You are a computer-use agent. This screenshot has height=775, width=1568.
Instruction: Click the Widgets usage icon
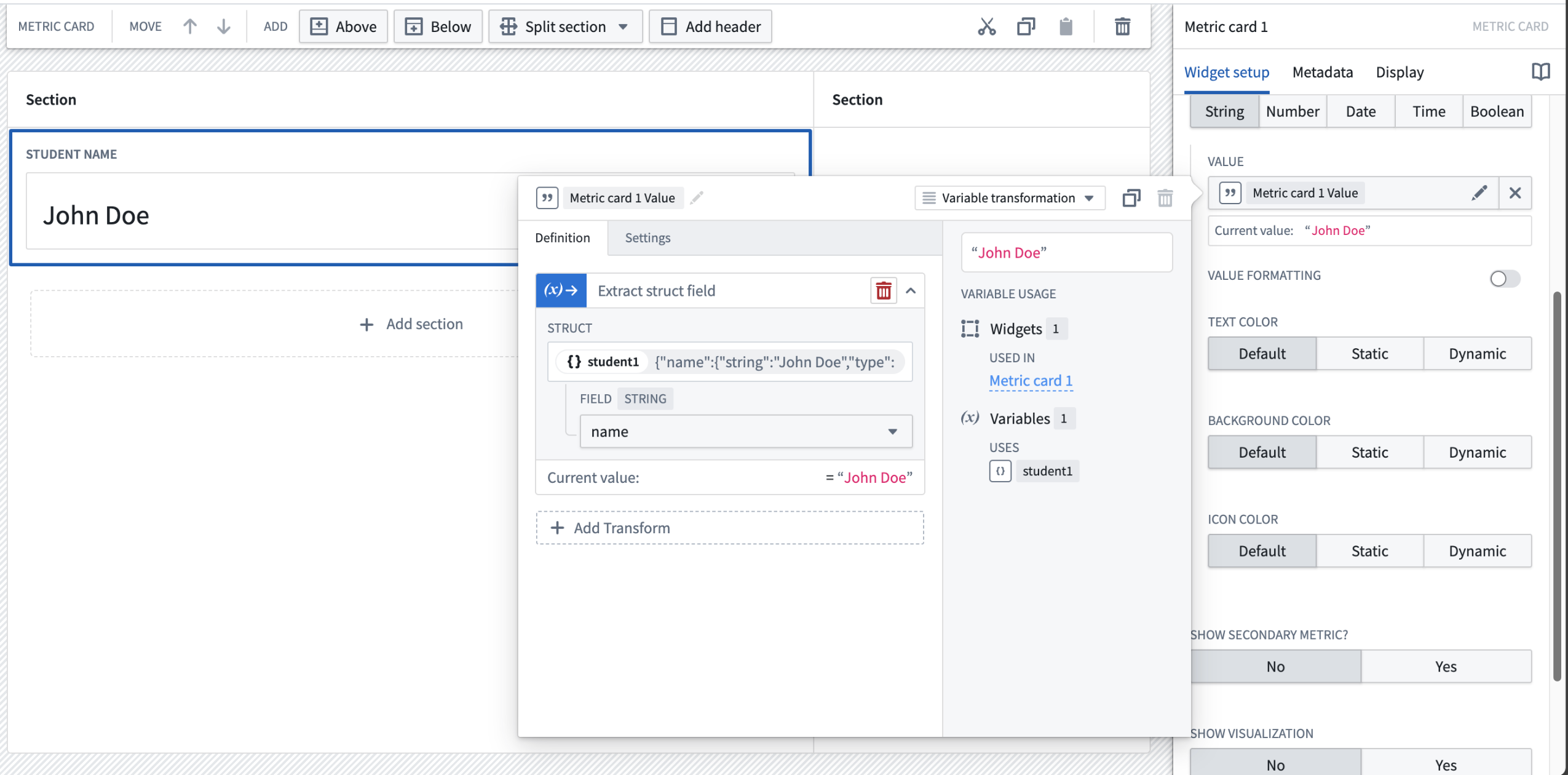tap(970, 329)
